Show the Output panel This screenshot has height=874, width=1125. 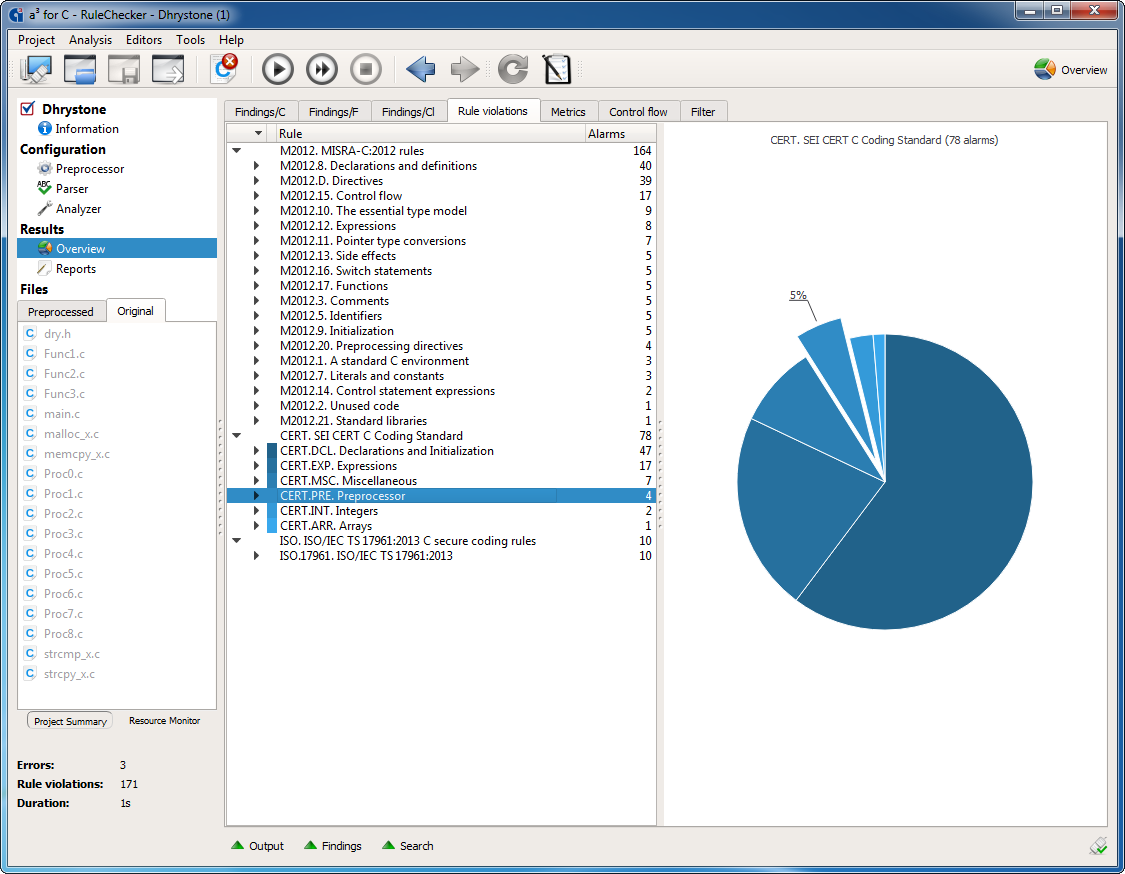(x=258, y=846)
